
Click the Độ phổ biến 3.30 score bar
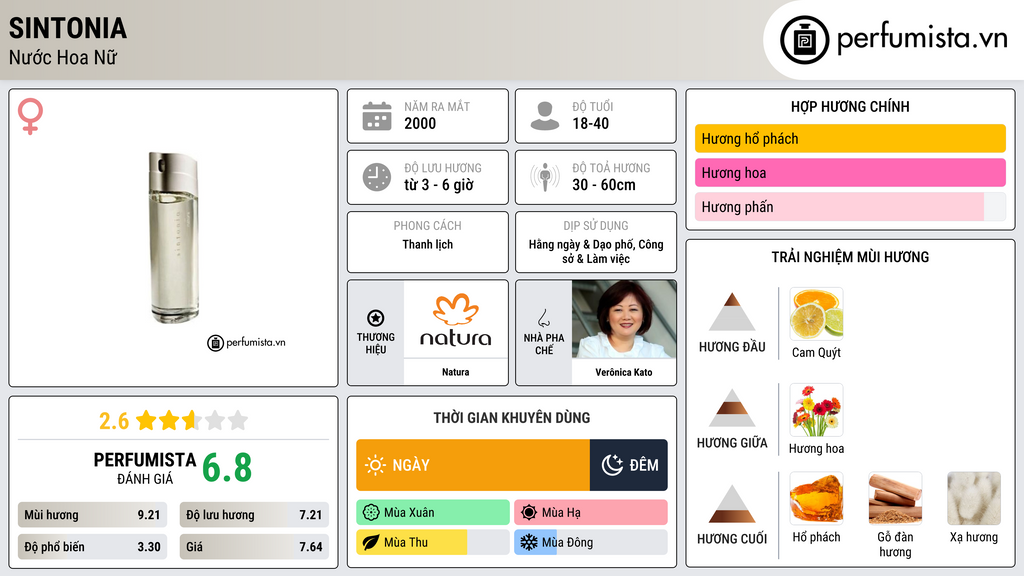coord(92,547)
